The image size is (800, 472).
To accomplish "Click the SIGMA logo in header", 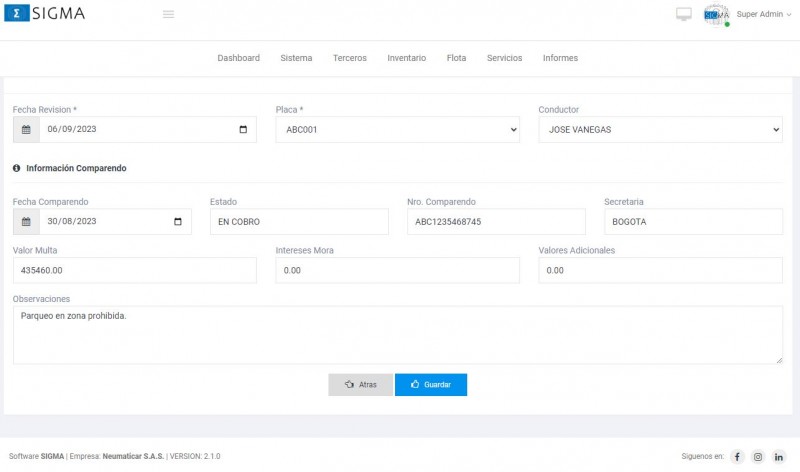I will (45, 14).
